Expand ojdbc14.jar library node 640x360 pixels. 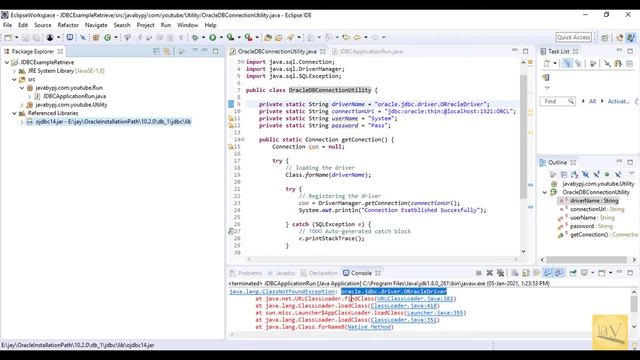click(22, 122)
